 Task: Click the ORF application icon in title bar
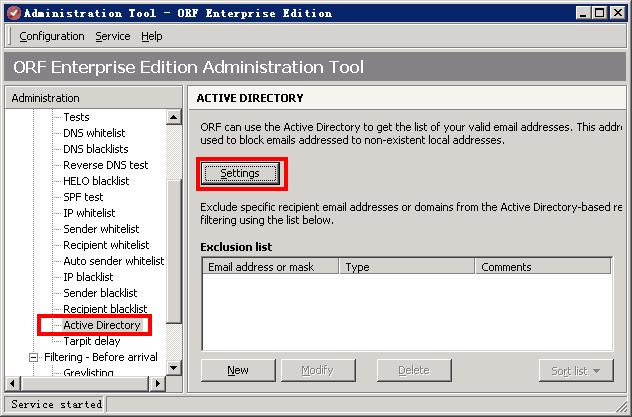13,13
